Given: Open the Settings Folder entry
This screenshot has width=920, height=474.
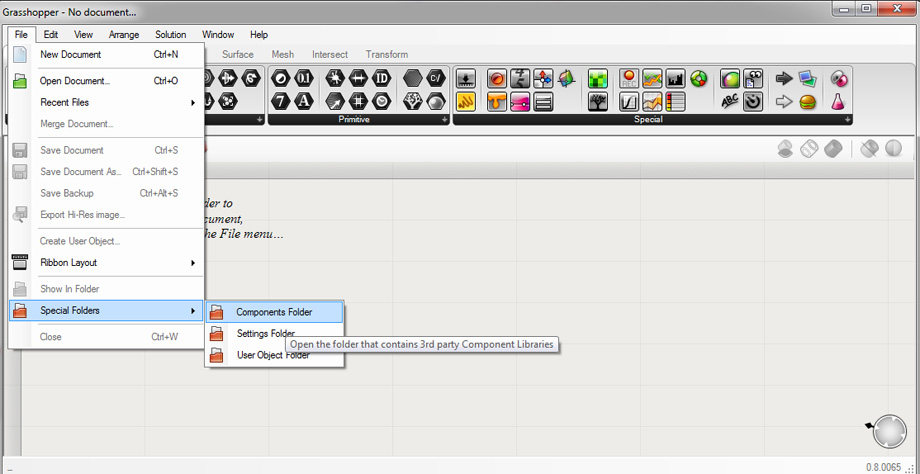Looking at the screenshot, I should [x=274, y=334].
